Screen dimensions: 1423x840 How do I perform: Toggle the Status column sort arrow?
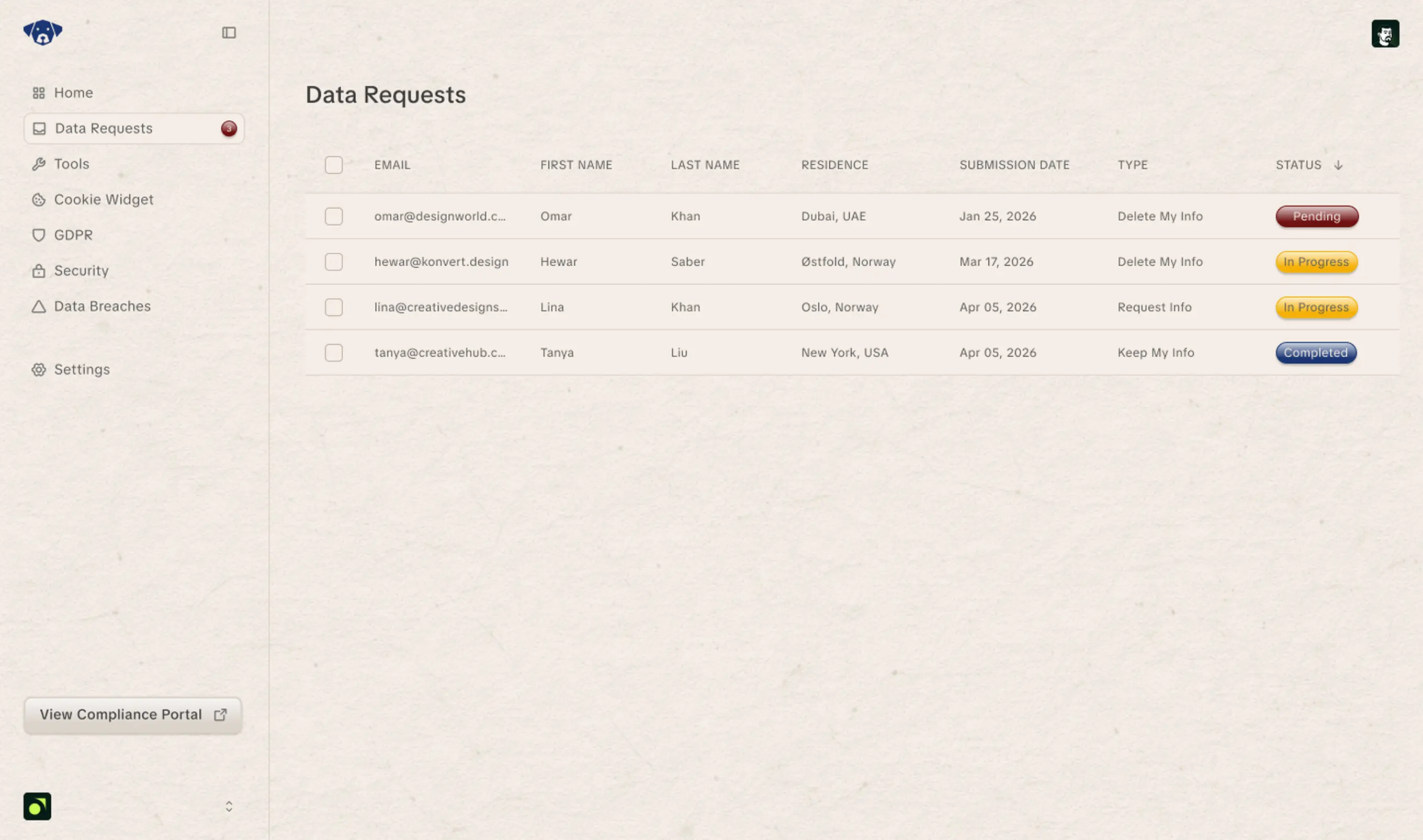pos(1338,165)
